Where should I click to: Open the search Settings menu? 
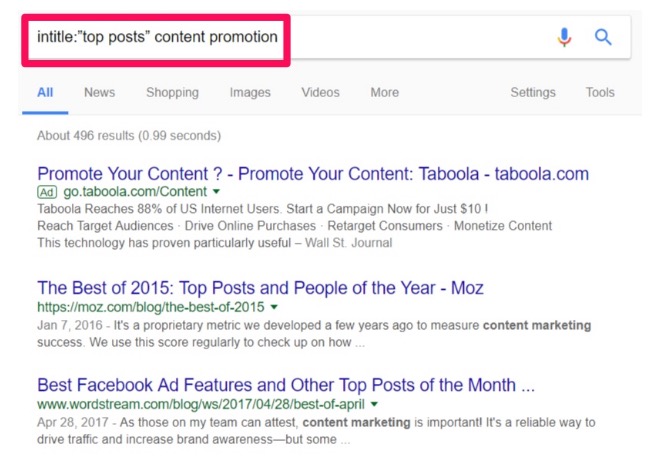(533, 92)
